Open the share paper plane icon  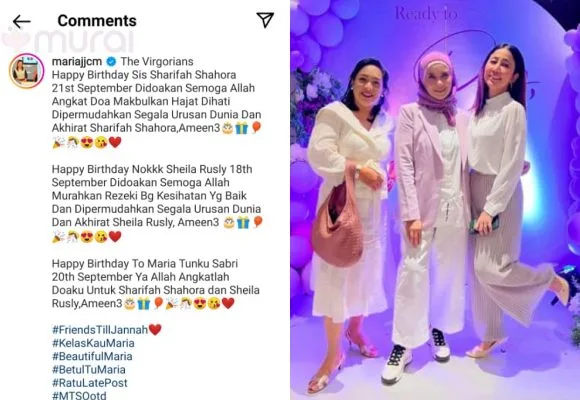coord(265,20)
